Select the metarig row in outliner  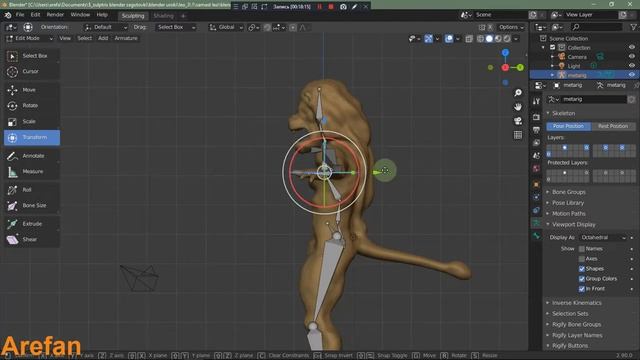tap(584, 75)
